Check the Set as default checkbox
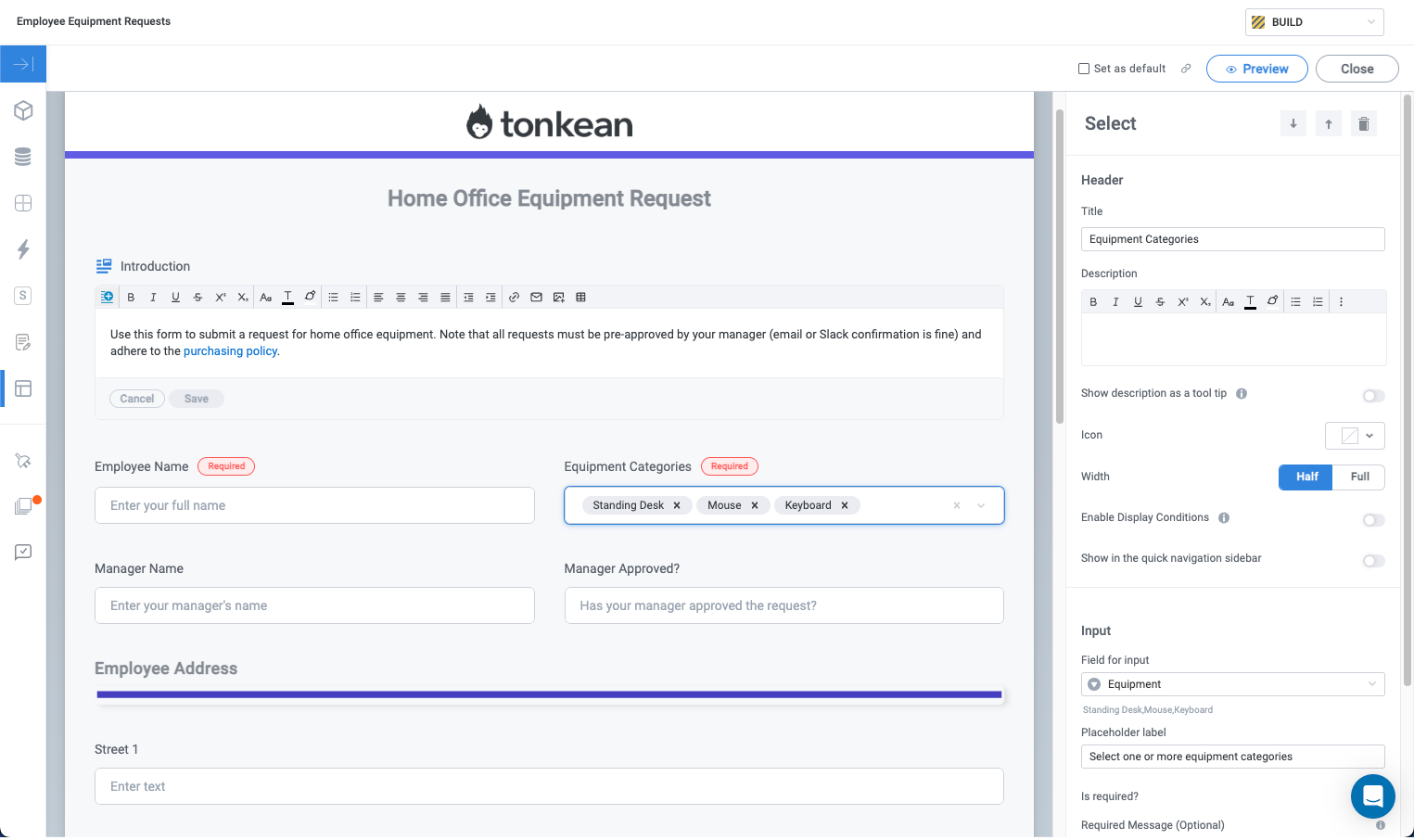This screenshot has height=840, width=1414. (x=1084, y=69)
